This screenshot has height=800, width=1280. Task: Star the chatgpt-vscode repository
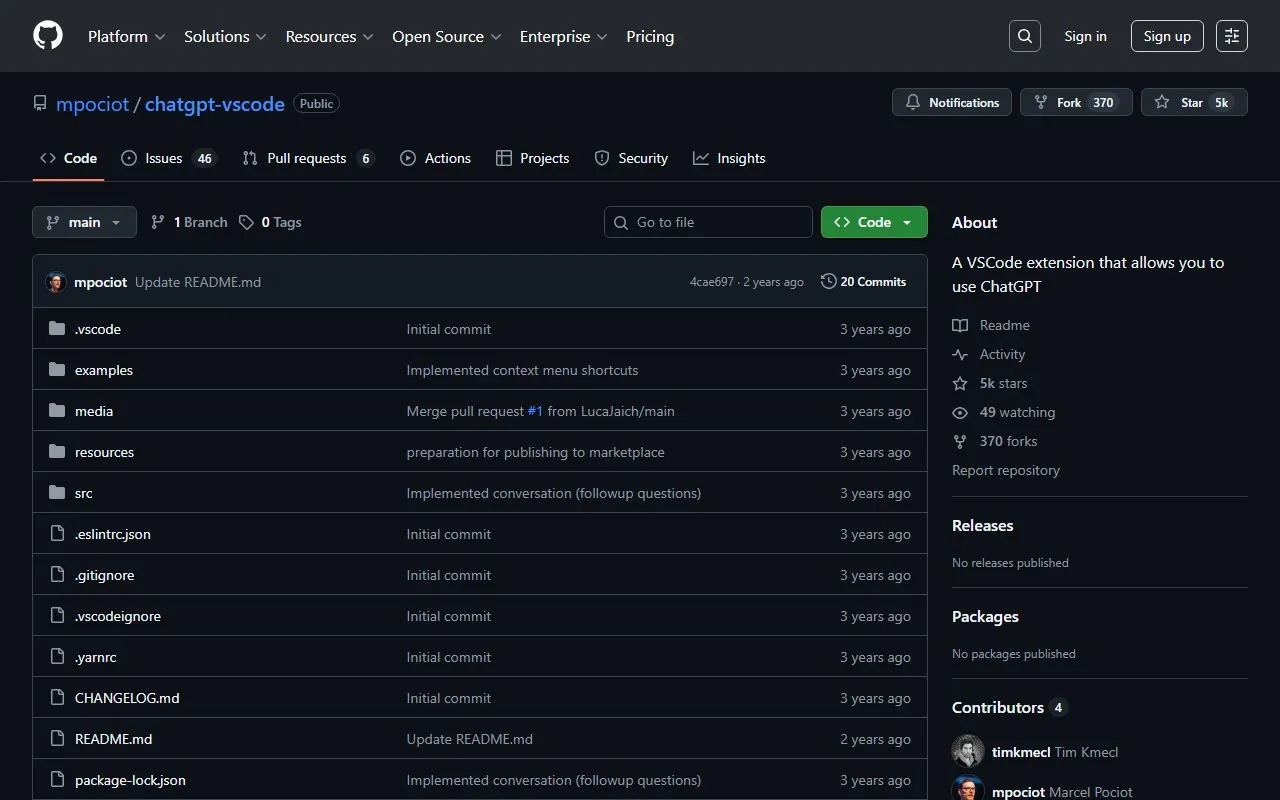[1180, 103]
